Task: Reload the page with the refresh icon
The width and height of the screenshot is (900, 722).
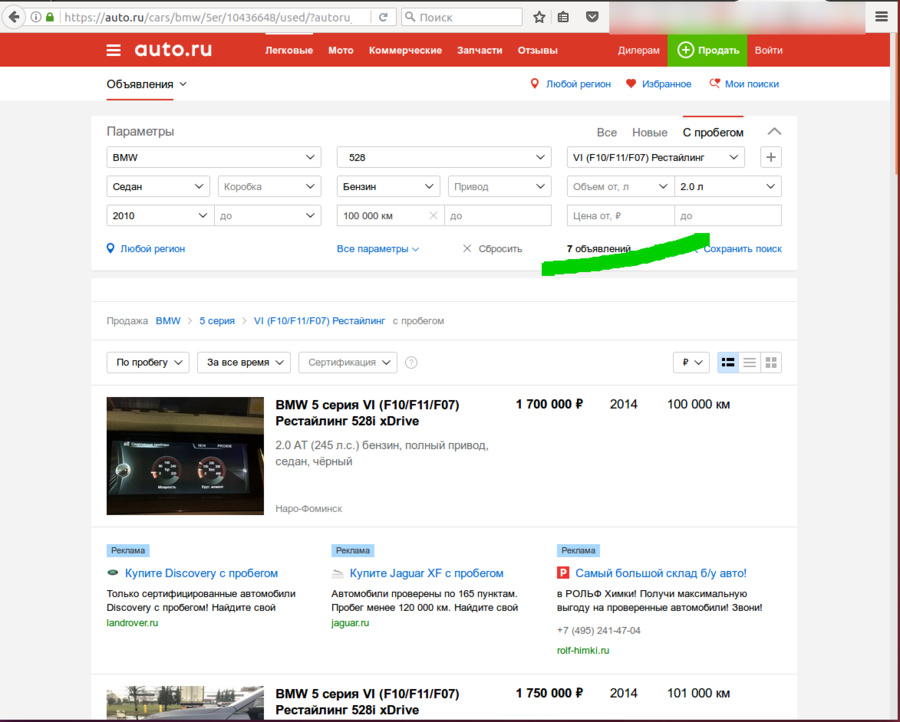Action: 383,17
